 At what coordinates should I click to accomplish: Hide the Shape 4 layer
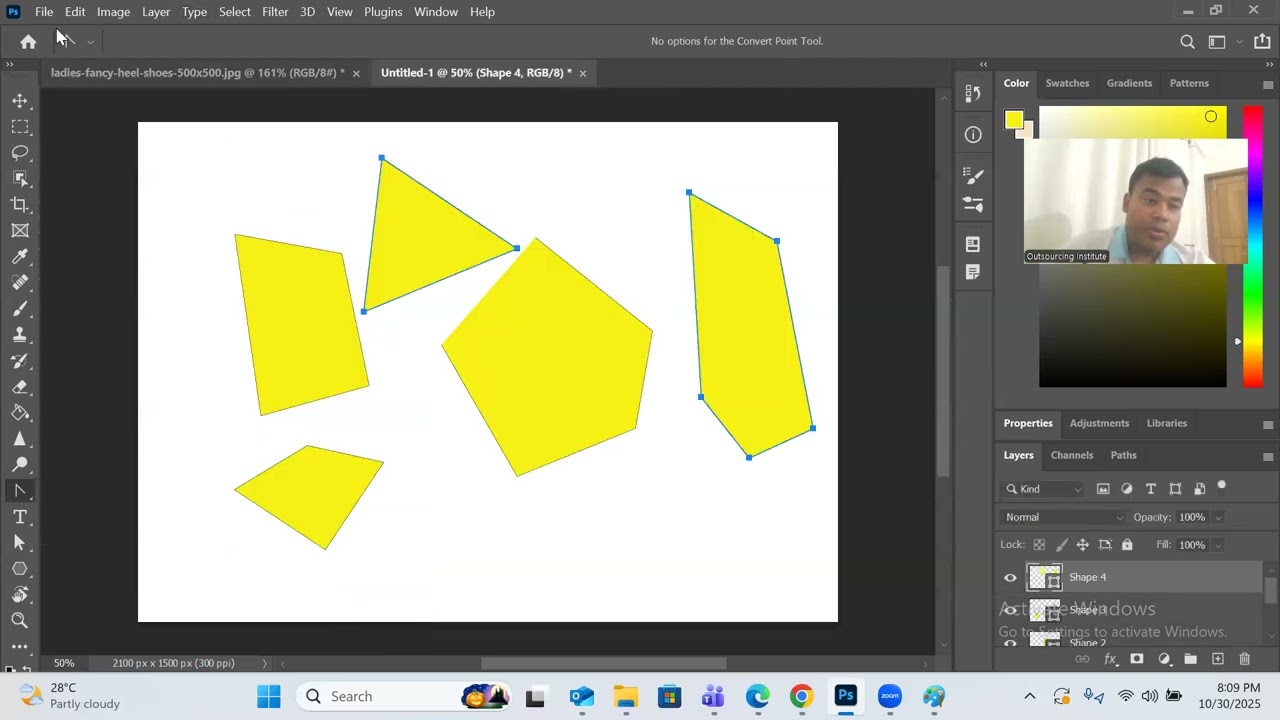(1010, 577)
